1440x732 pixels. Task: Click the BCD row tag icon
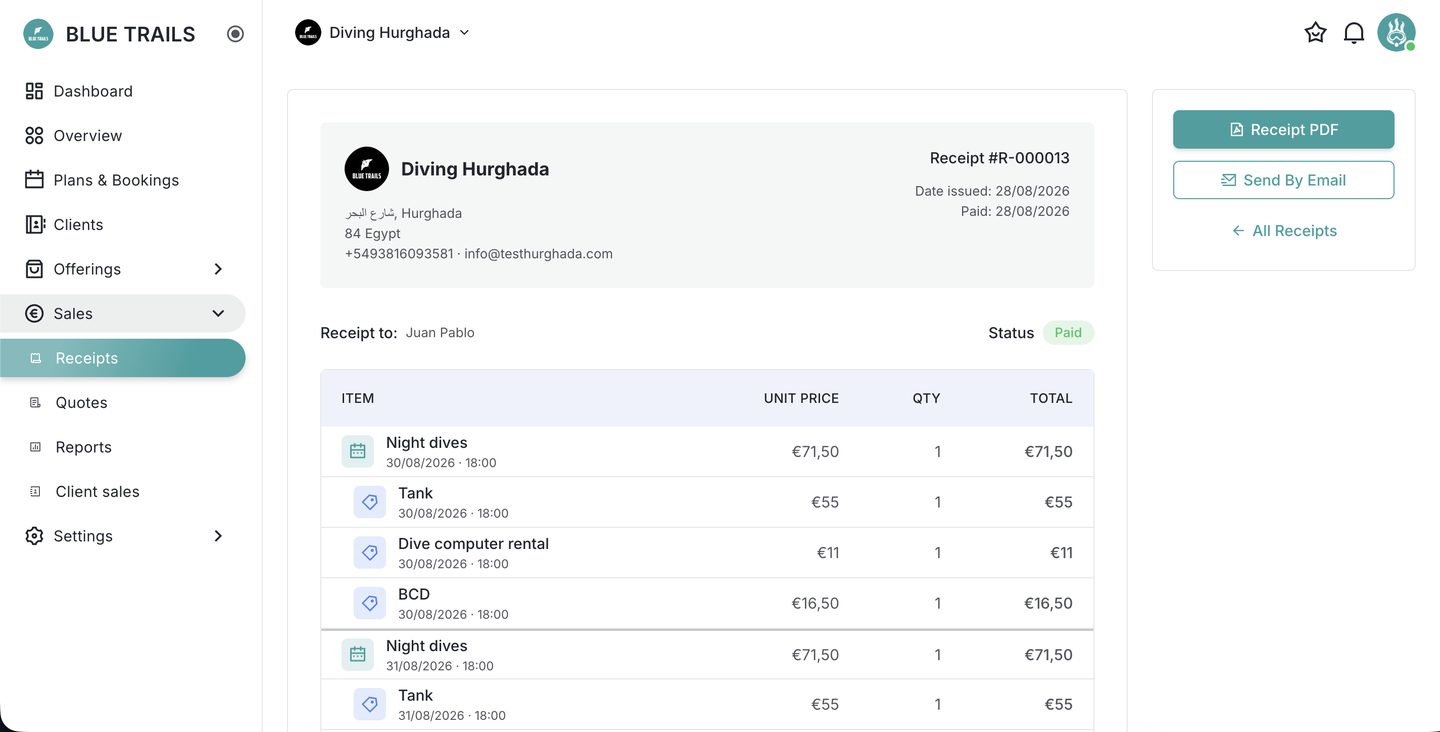coord(370,604)
